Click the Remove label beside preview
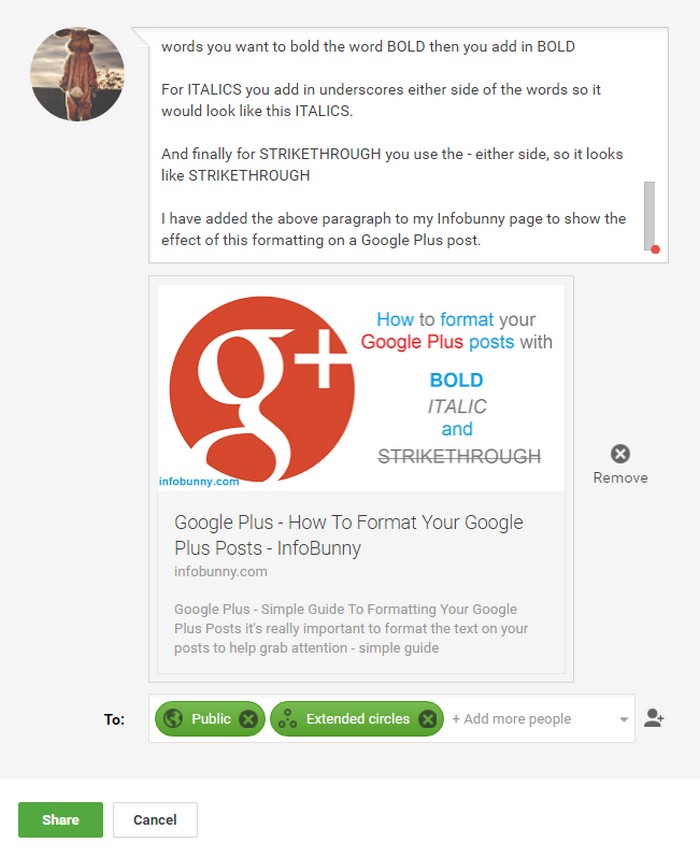Image resolution: width=700 pixels, height=858 pixels. [x=620, y=478]
